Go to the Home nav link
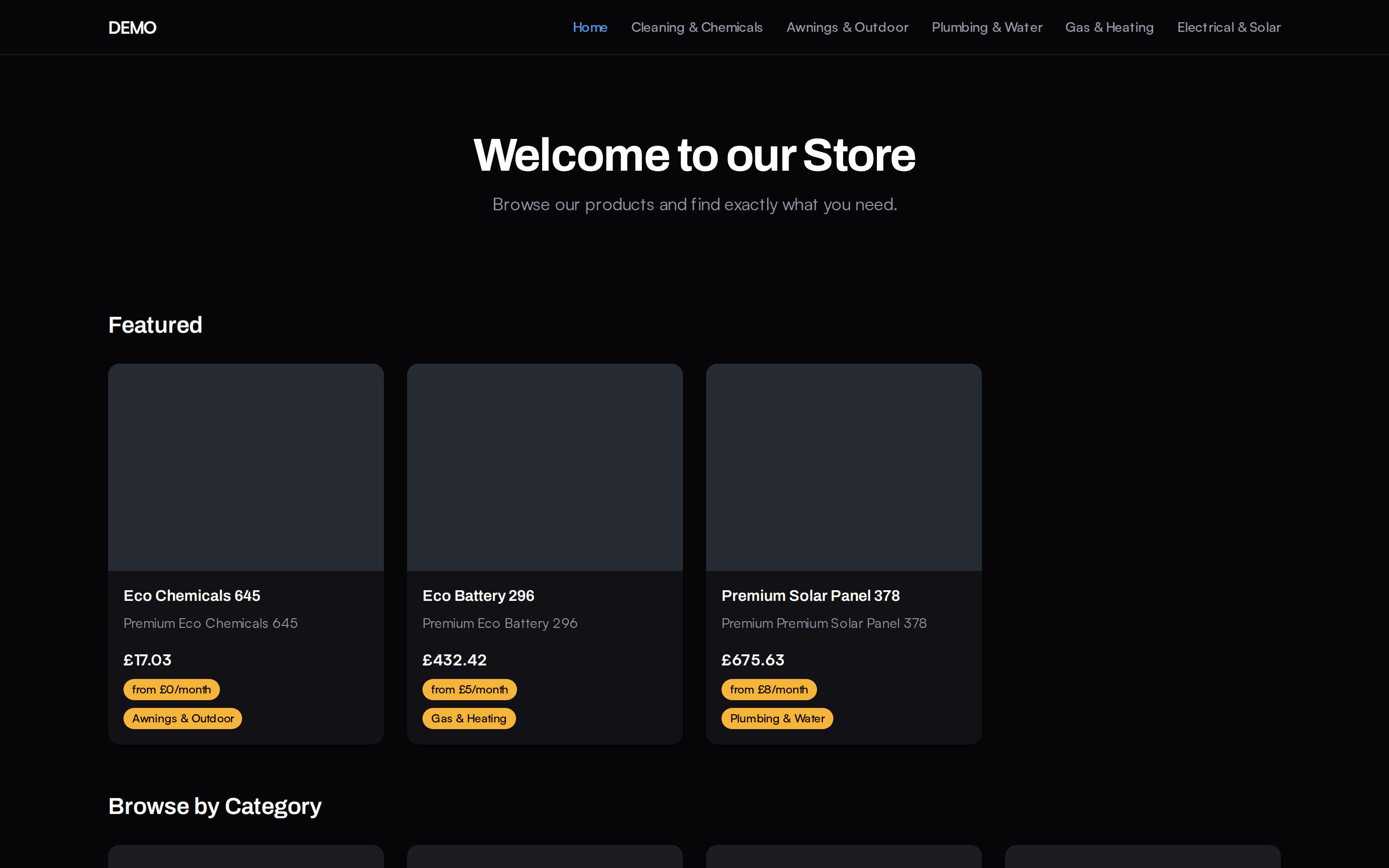The height and width of the screenshot is (868, 1389). coord(590,27)
